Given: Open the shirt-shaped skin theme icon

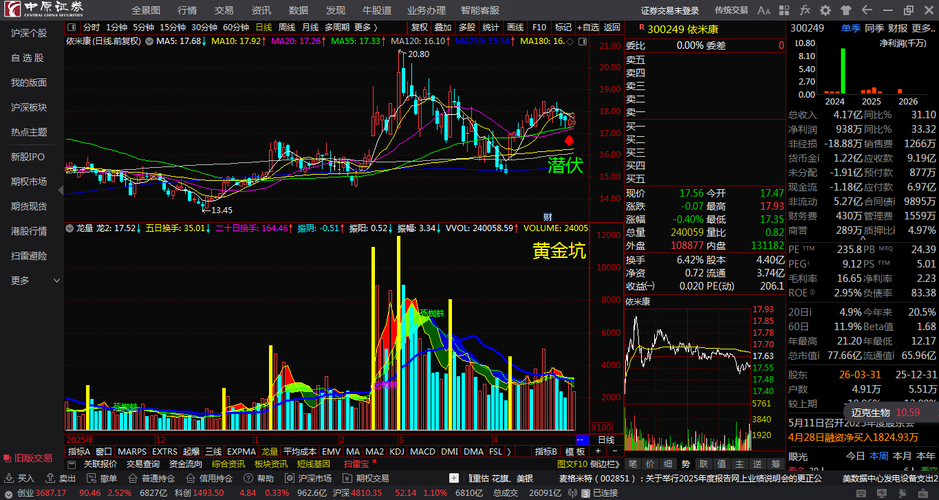Looking at the screenshot, I should click(846, 10).
